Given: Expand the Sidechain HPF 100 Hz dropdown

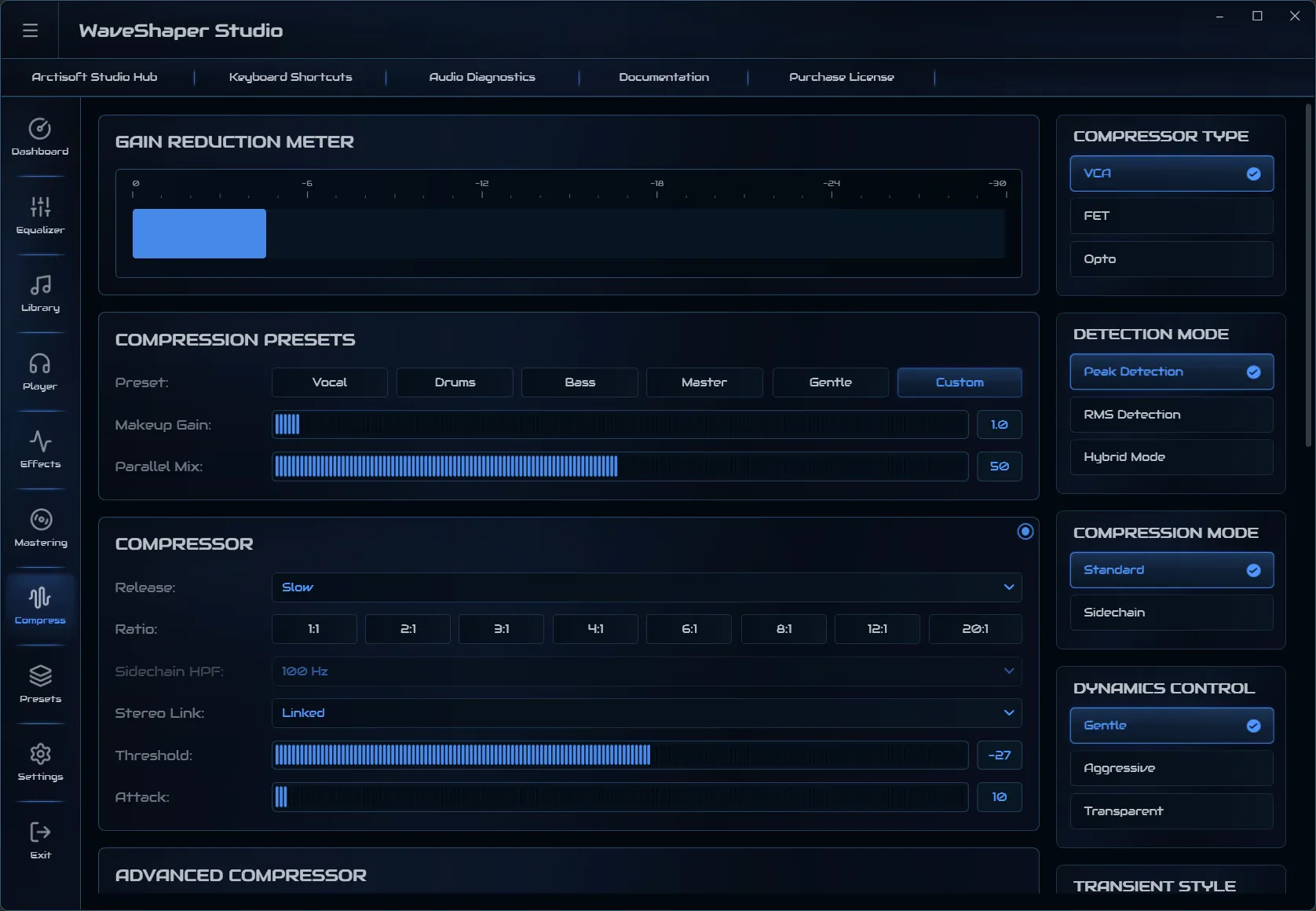Looking at the screenshot, I should tap(646, 671).
